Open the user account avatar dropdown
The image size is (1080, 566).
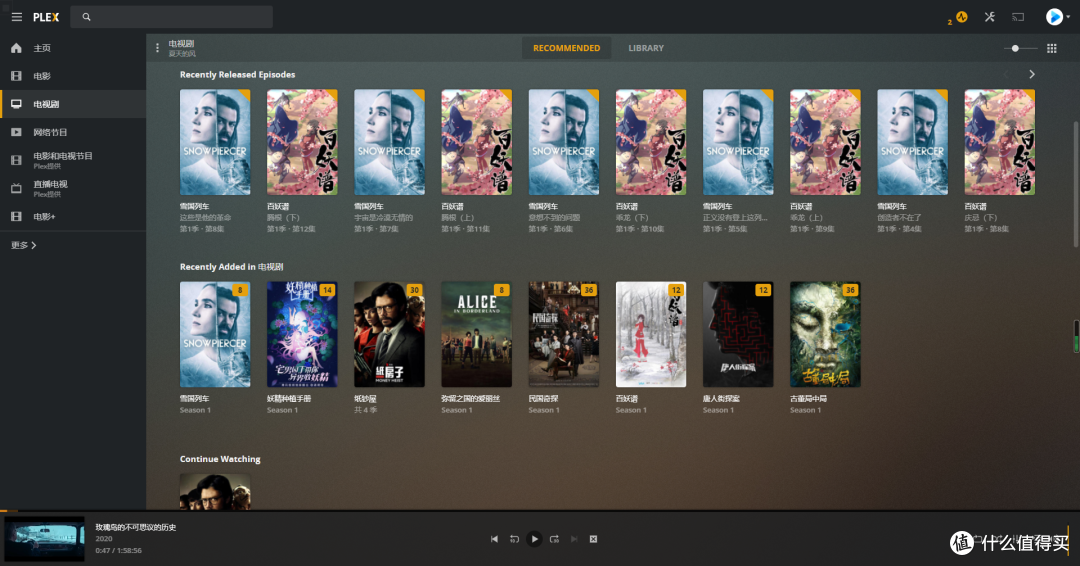(x=1055, y=17)
